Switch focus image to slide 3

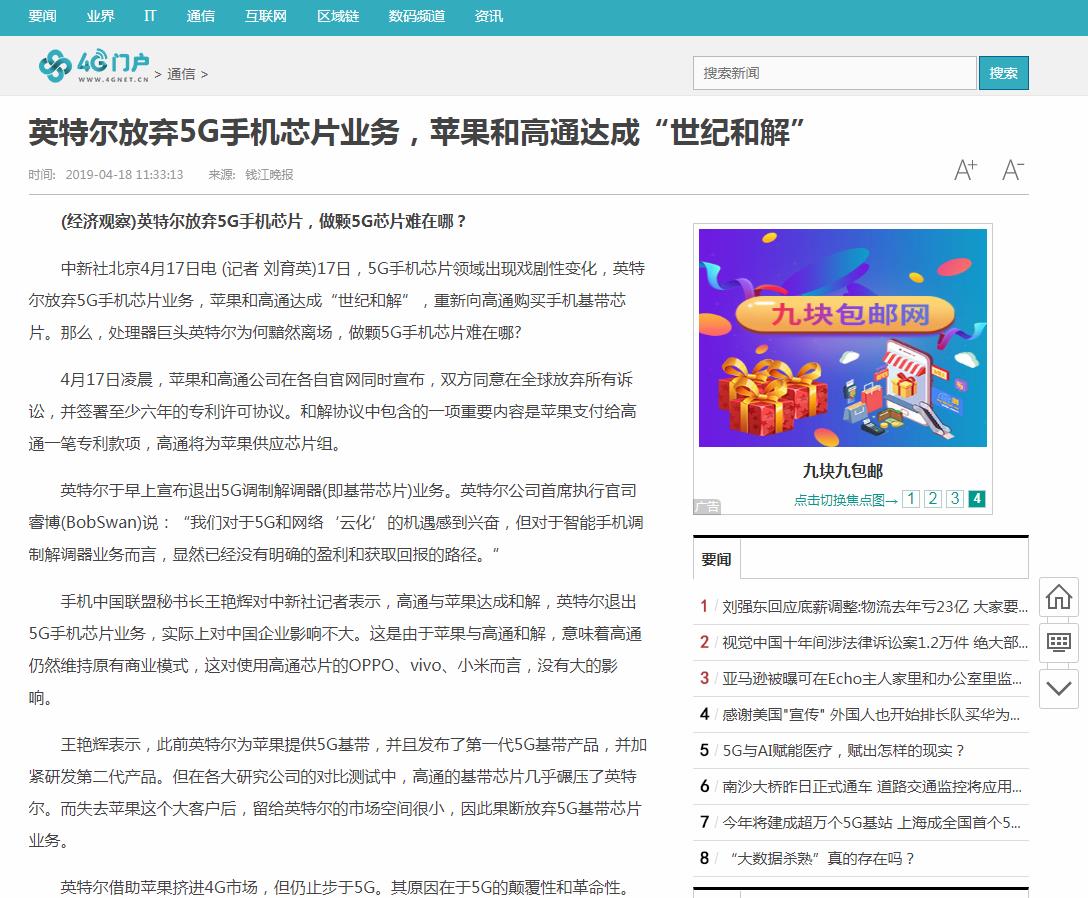tap(955, 498)
